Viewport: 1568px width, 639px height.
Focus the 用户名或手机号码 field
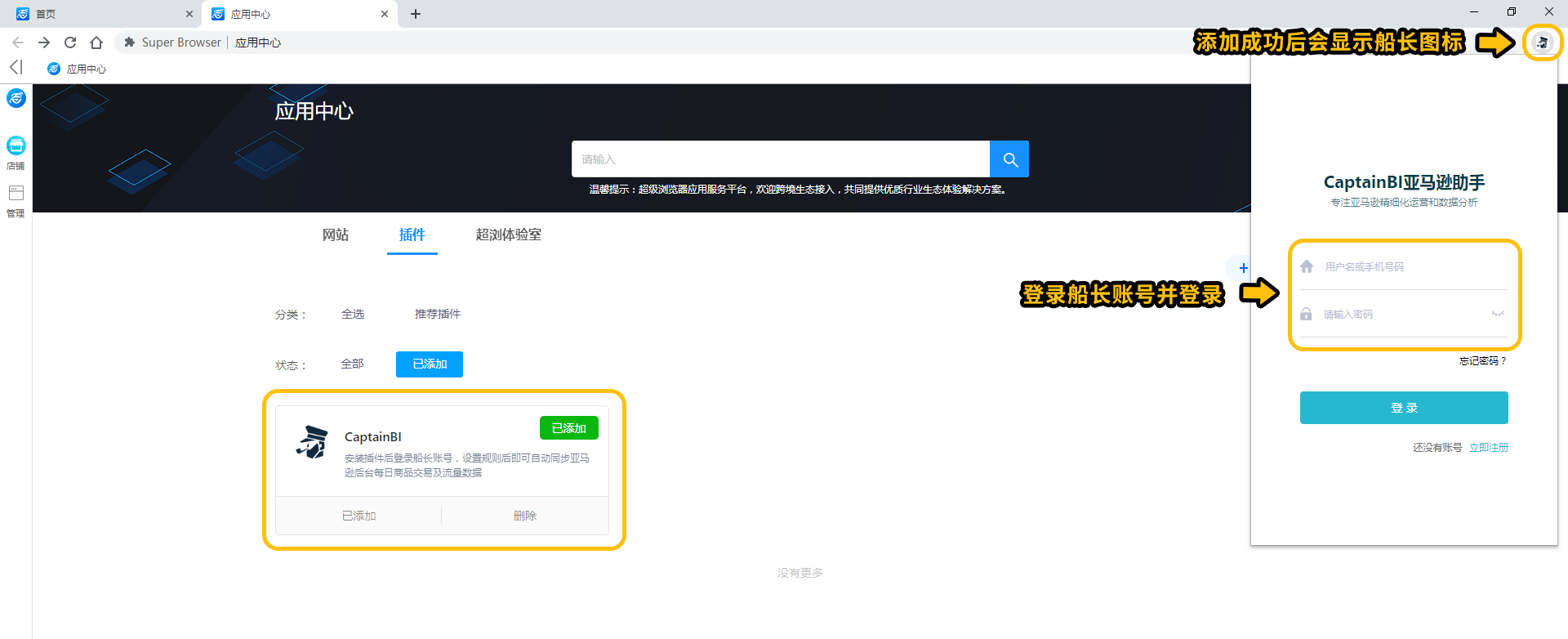[1405, 267]
